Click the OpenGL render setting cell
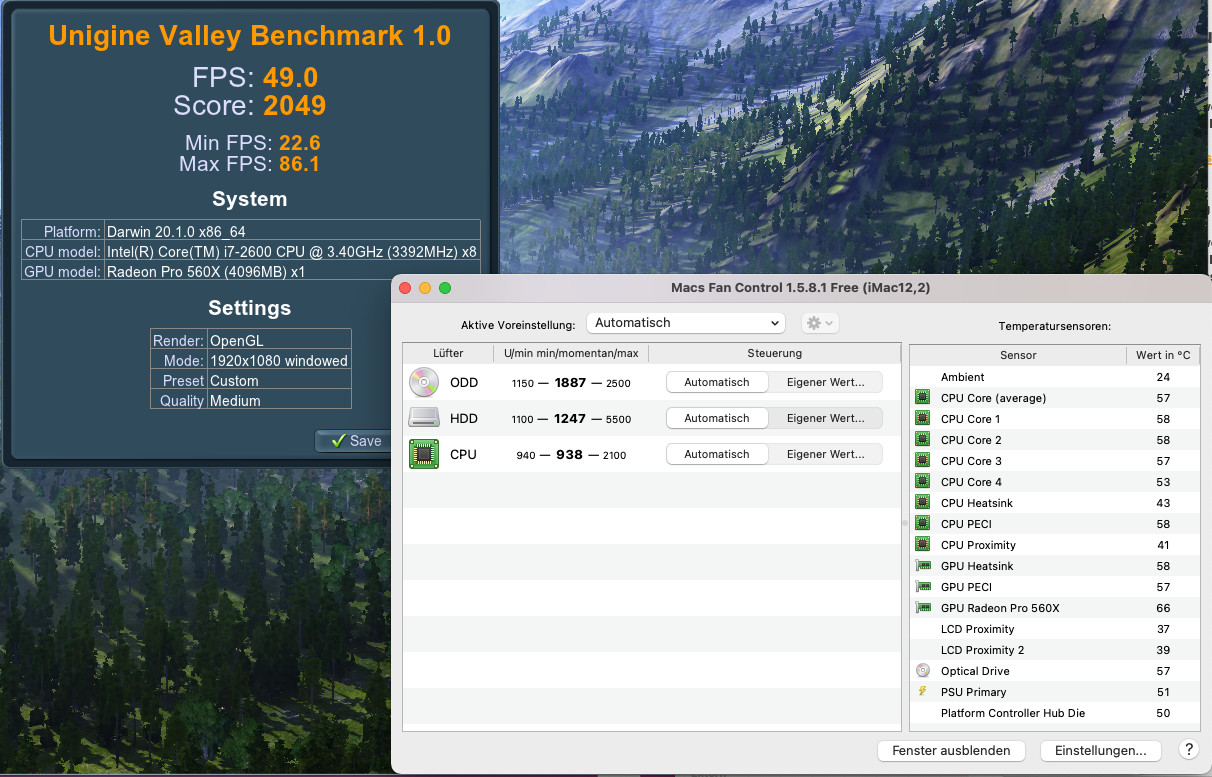The image size is (1212, 777). (x=279, y=340)
